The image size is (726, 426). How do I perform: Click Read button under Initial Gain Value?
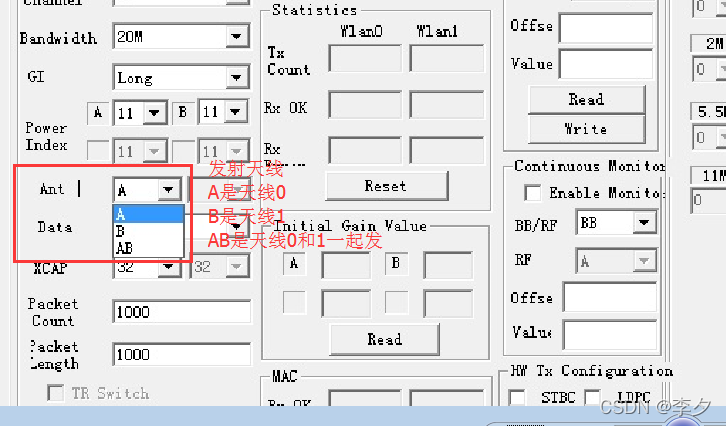pos(384,339)
